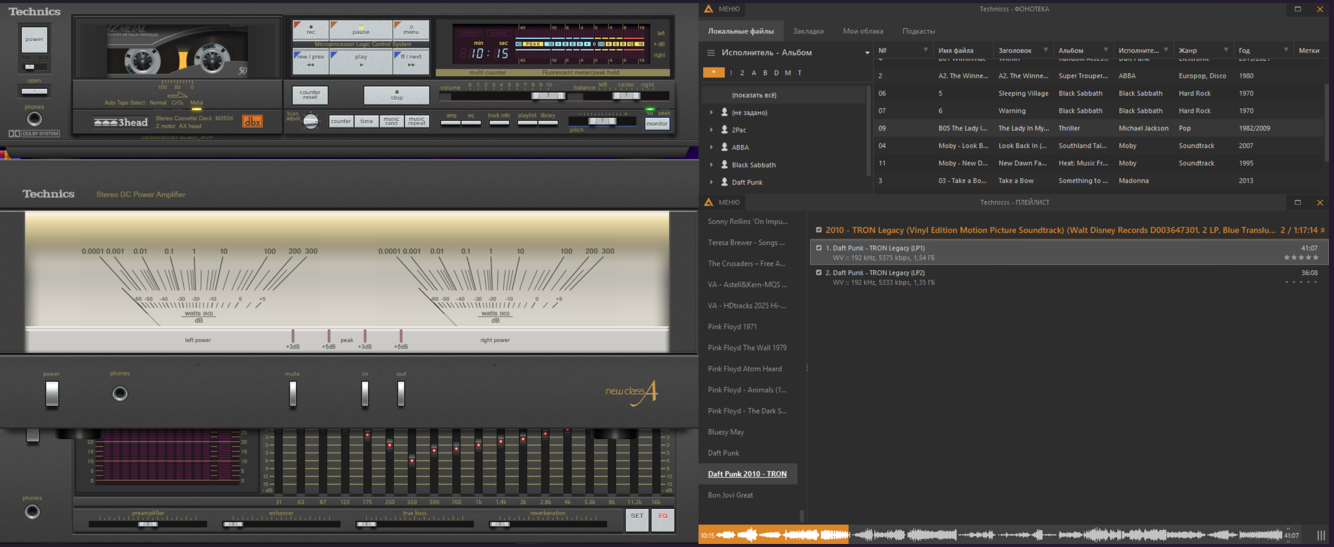This screenshot has height=547, width=1334.
Task: Switch to Закладки tab
Action: (809, 31)
